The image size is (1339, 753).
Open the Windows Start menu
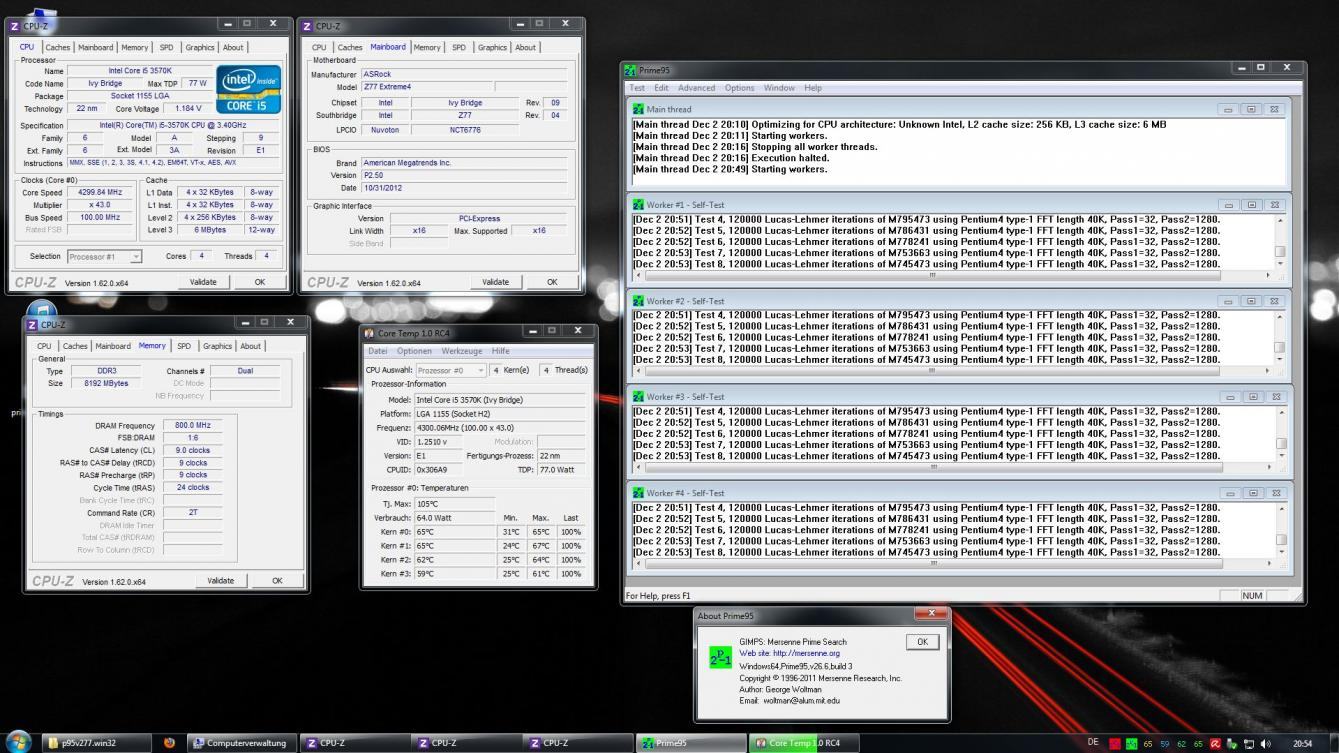point(18,743)
